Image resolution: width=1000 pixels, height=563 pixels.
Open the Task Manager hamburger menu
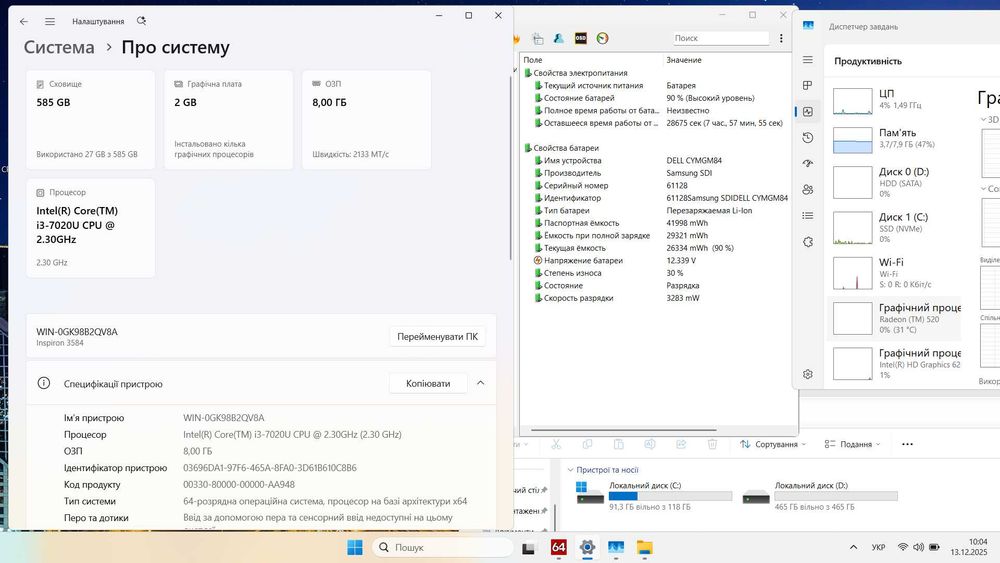click(808, 59)
